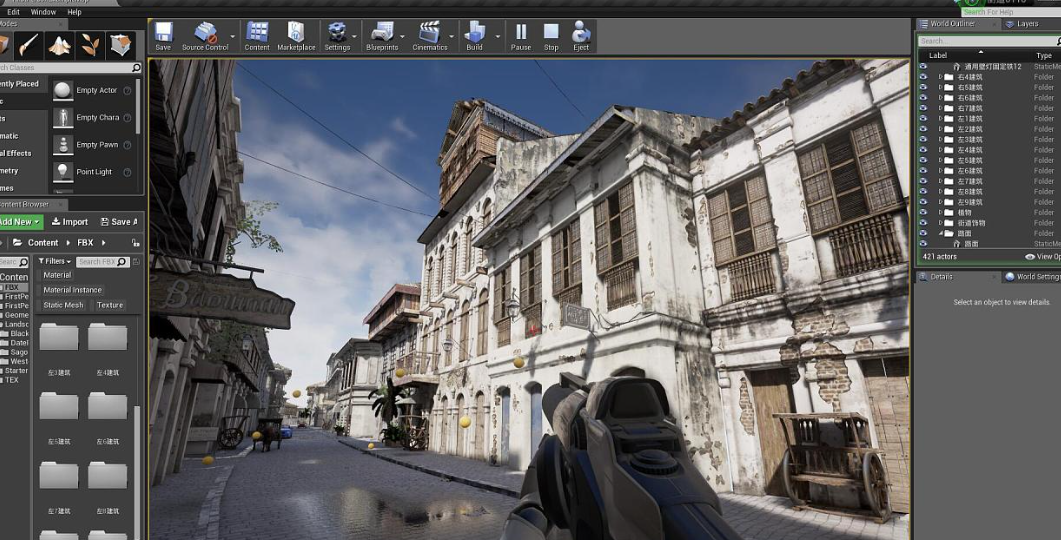Viewport: 1061px width, 540px height.
Task: Select the TEX folder in sources tree
Action: [12, 380]
